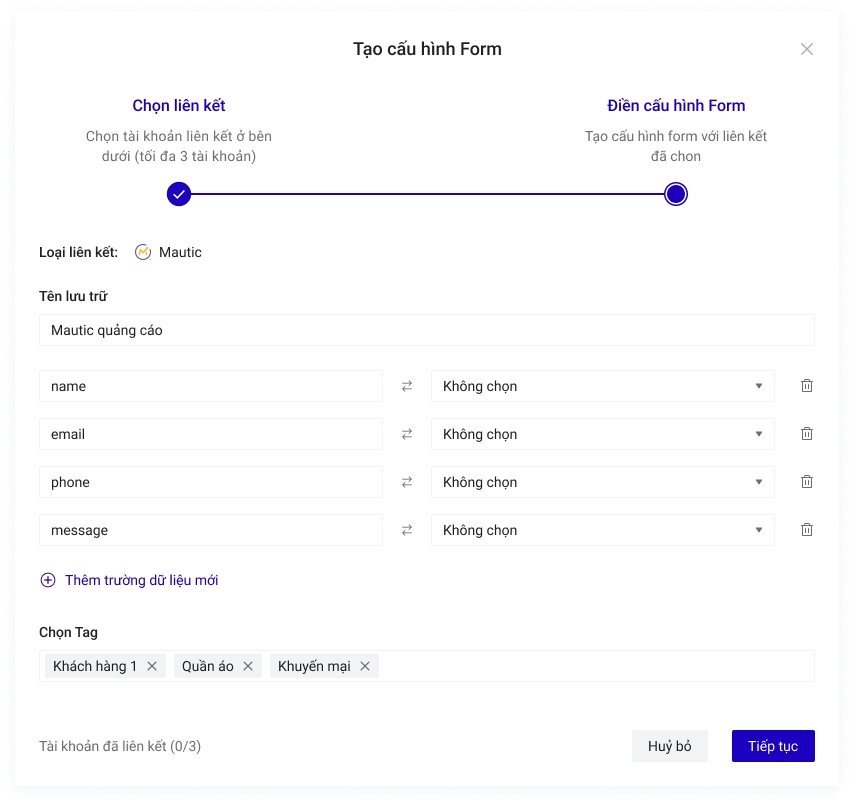This screenshot has height=804, width=854.
Task: Click the Mautic logo icon
Action: pyautogui.click(x=143, y=252)
